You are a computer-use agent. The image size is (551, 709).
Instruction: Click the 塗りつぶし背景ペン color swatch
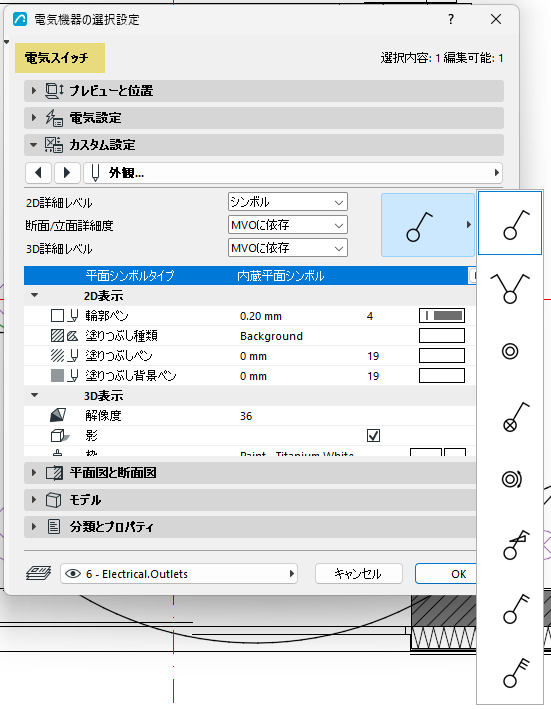[442, 375]
